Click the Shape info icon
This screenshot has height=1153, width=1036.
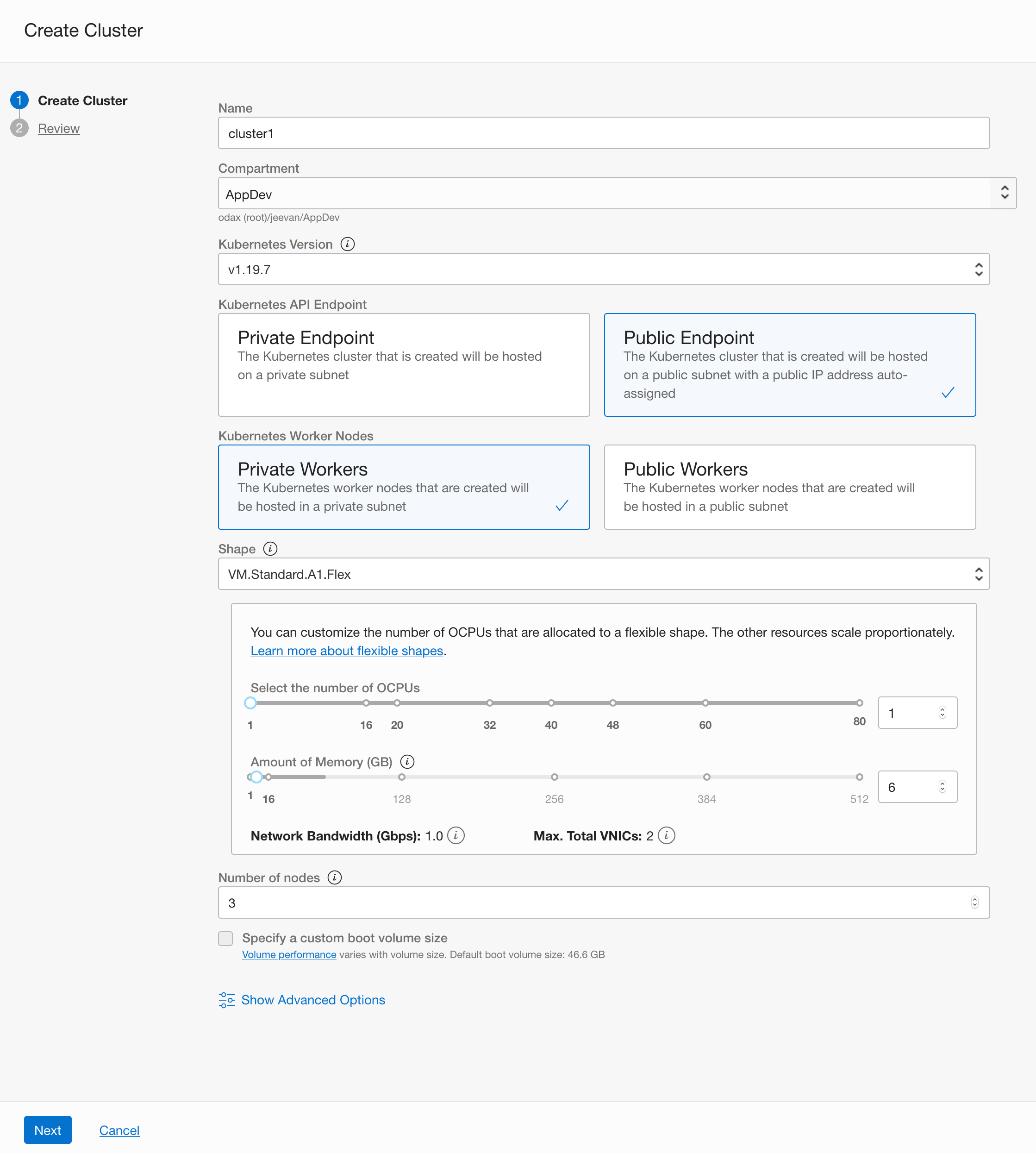tap(270, 549)
